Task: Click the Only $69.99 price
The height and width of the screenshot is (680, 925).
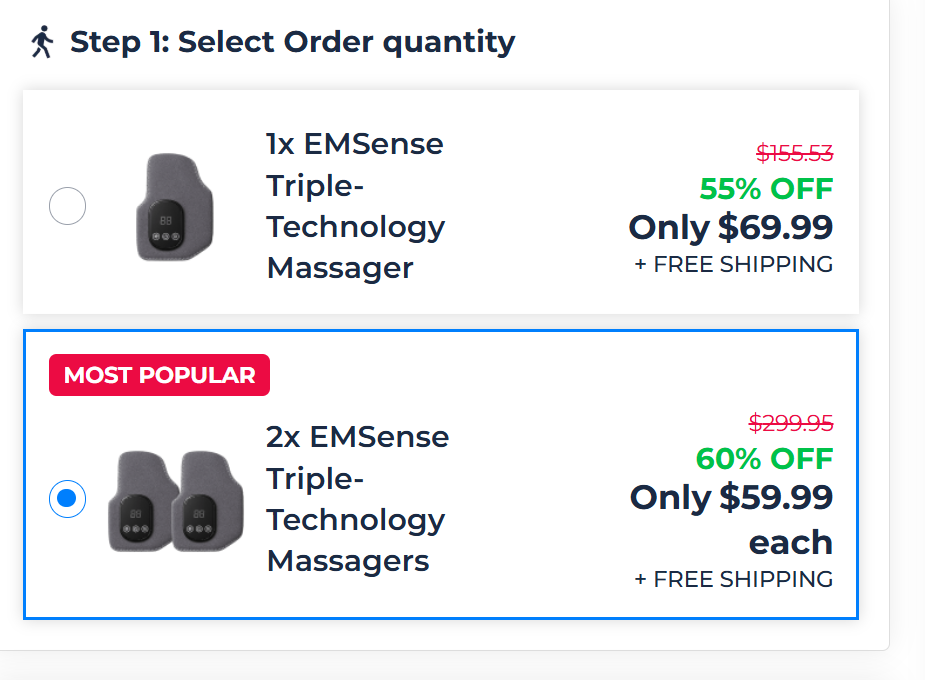Action: point(730,227)
